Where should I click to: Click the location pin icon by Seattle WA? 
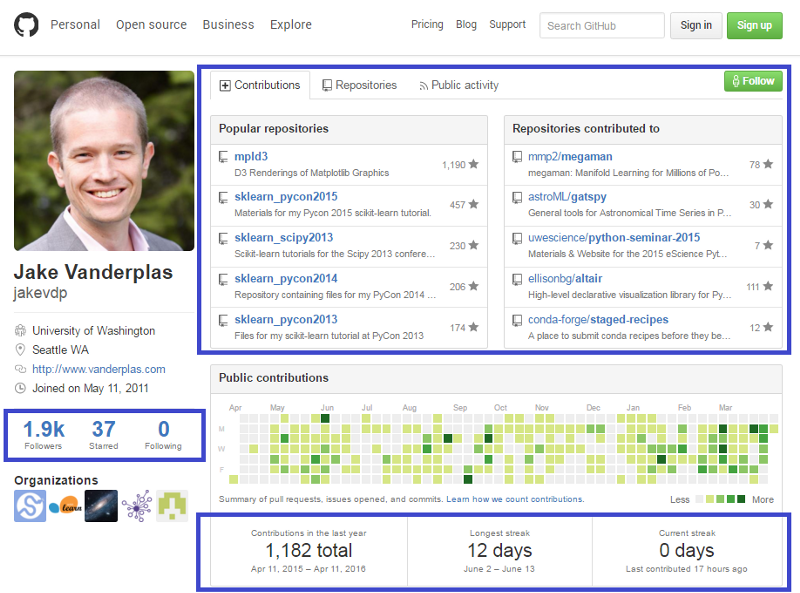pos(20,350)
